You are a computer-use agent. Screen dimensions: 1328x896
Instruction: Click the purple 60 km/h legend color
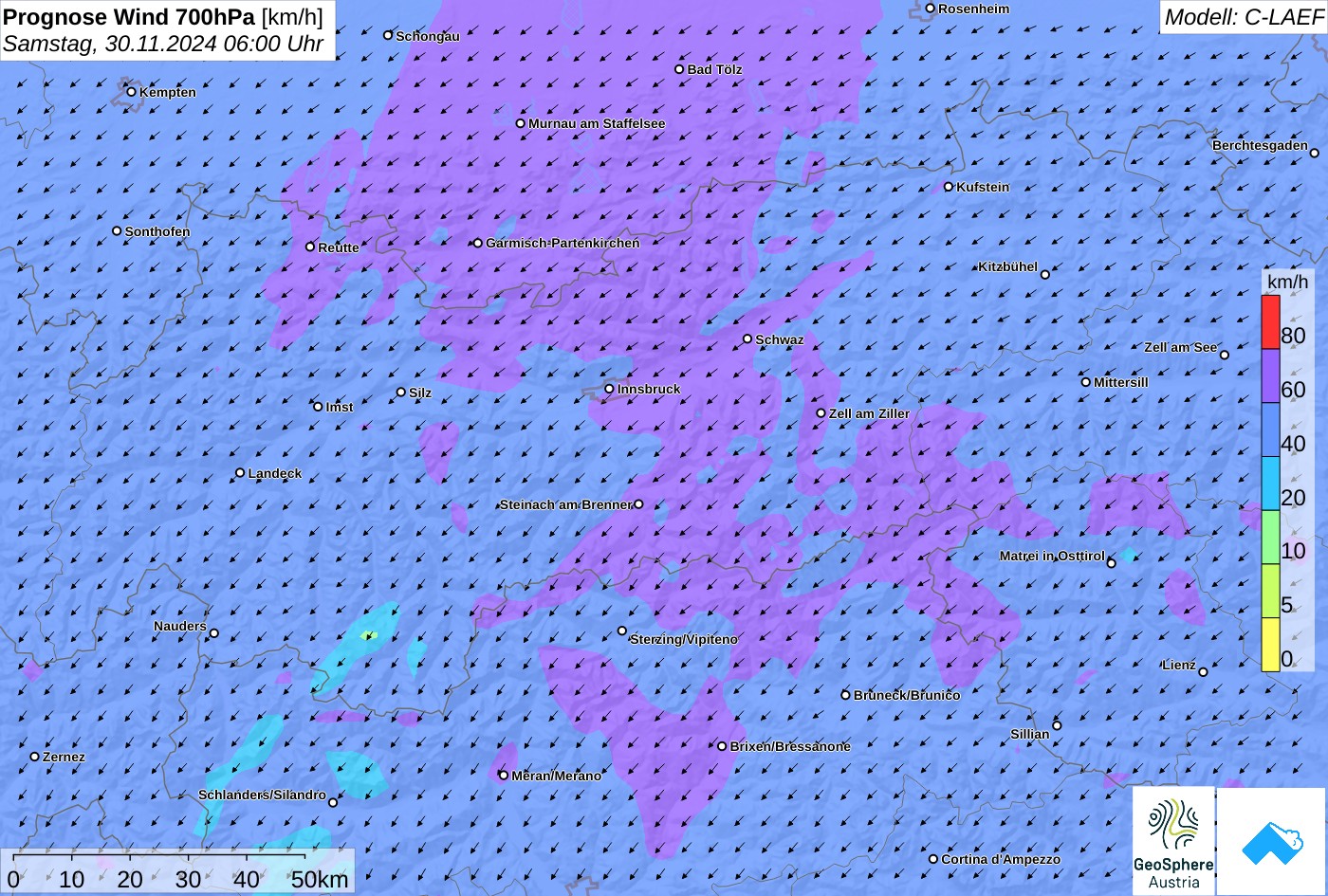coord(1270,376)
